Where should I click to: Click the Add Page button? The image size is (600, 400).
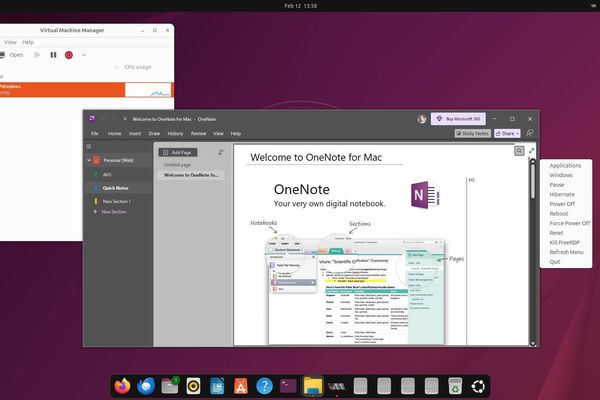178,152
